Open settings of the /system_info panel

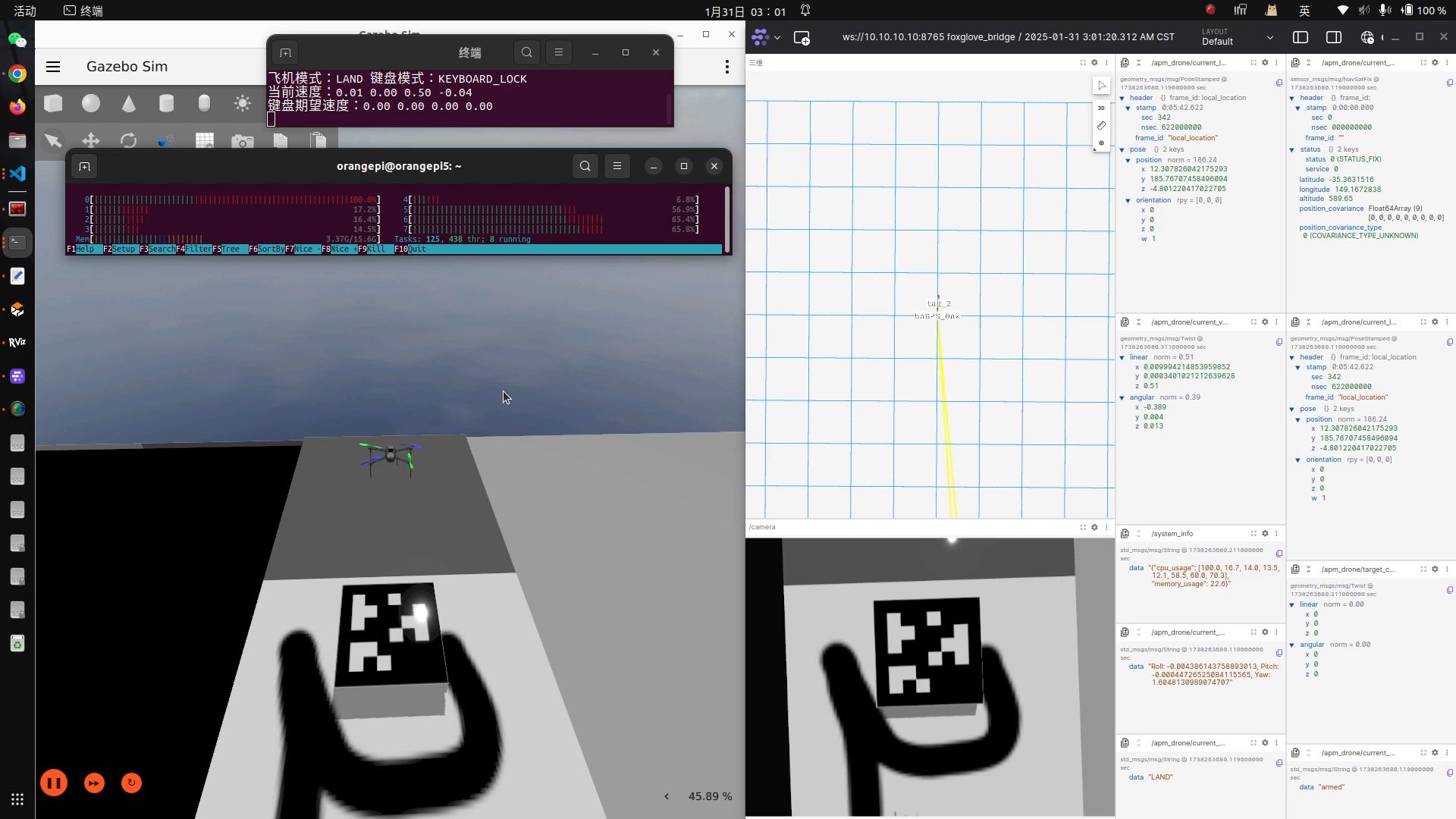(x=1265, y=534)
